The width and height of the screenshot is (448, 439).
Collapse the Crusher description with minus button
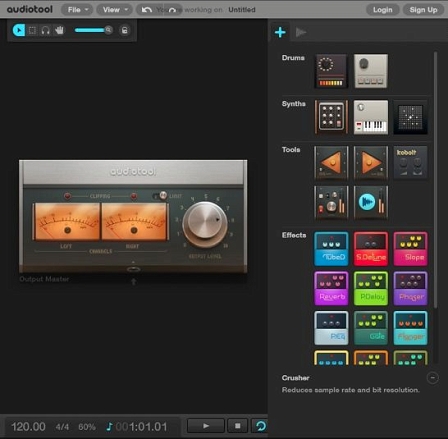pyautogui.click(x=433, y=378)
